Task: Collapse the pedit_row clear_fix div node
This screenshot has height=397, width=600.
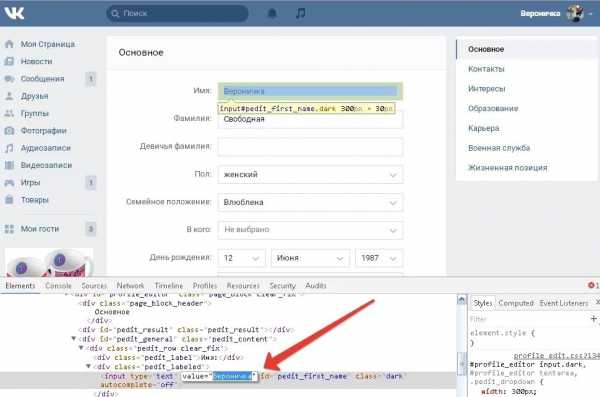Action: coord(81,348)
